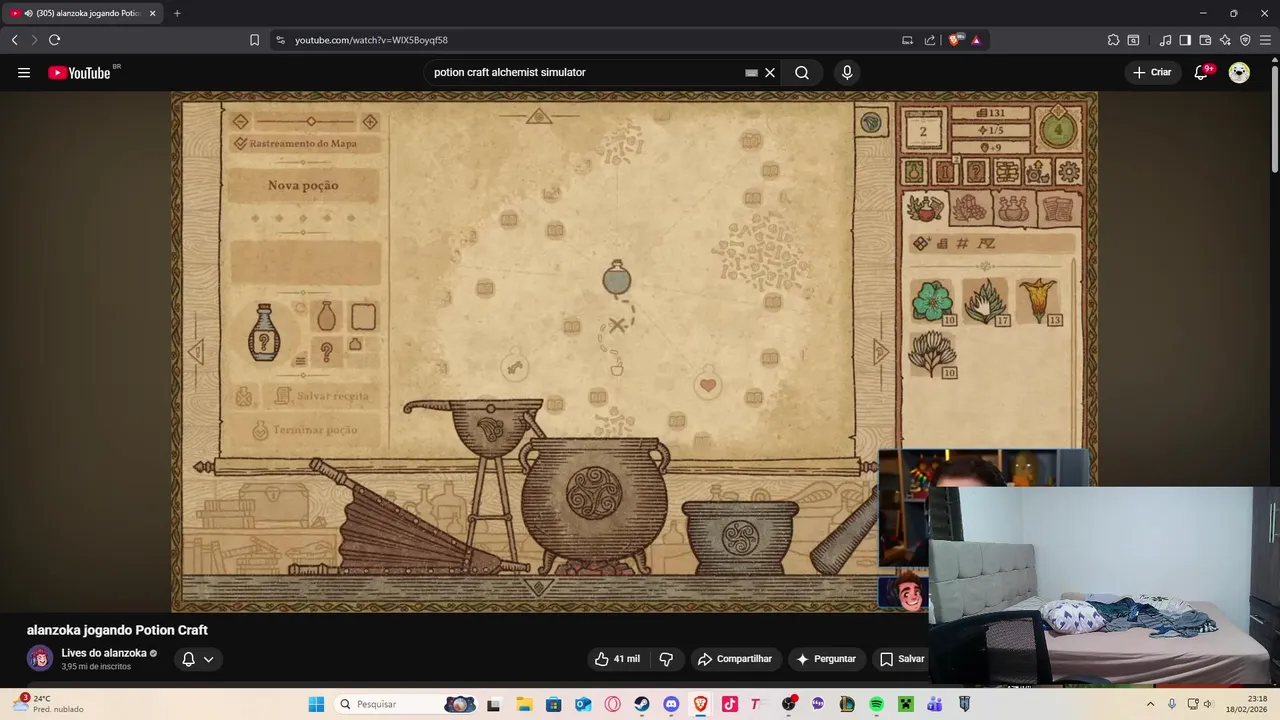Screen dimensions: 1280x720
Task: Click the Perguntar button
Action: pyautogui.click(x=826, y=659)
